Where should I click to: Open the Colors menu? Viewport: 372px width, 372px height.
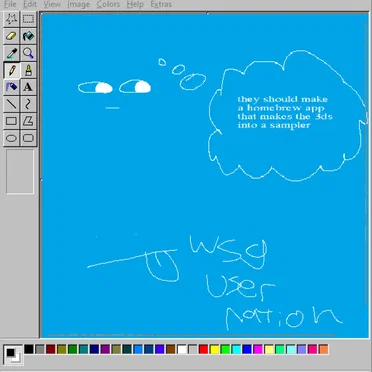[108, 4]
